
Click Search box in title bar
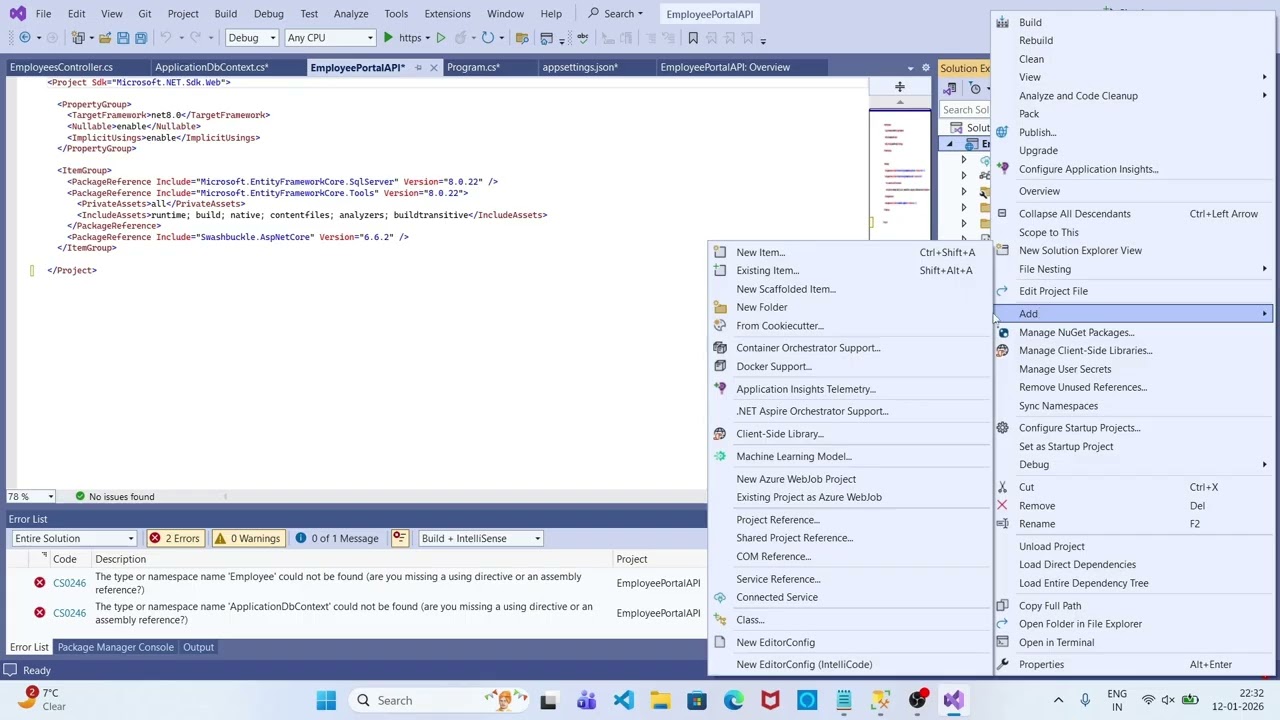[x=616, y=14]
